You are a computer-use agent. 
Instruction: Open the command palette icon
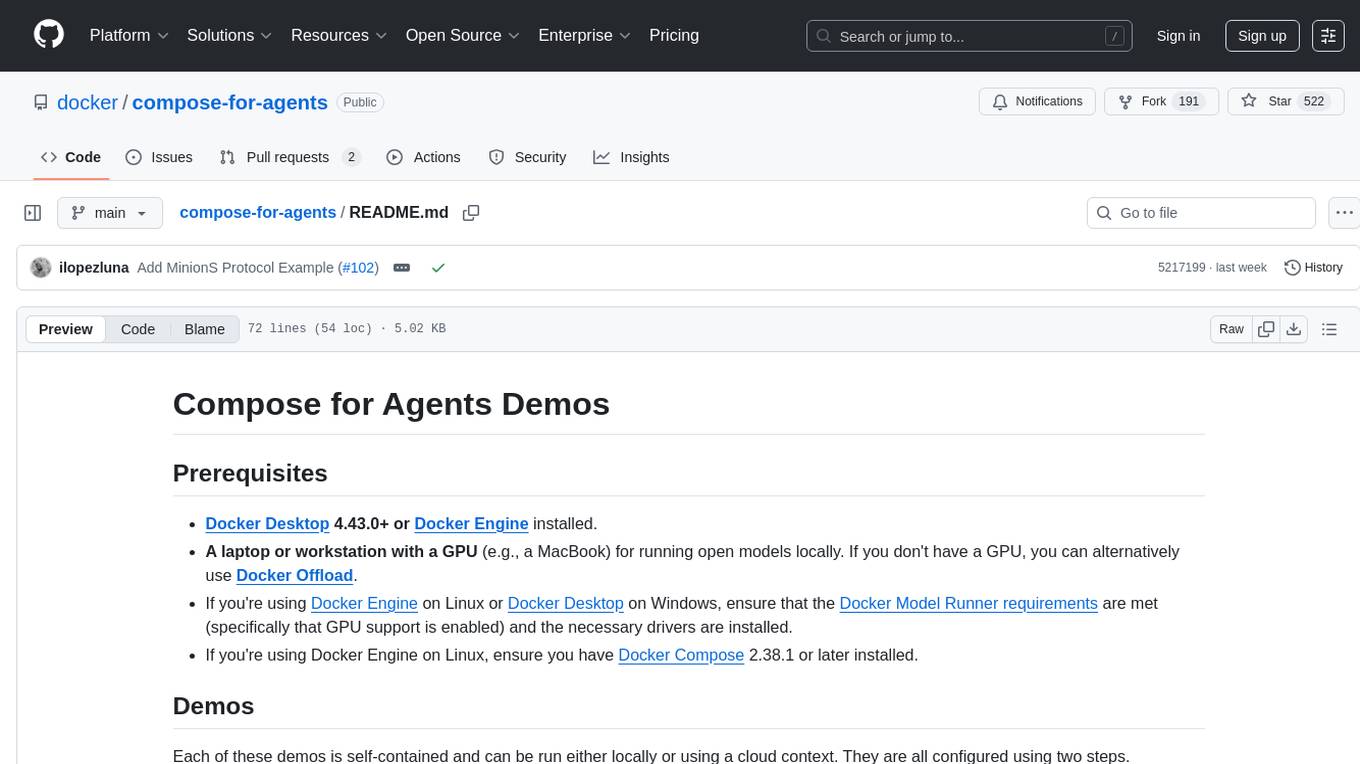(x=1328, y=35)
